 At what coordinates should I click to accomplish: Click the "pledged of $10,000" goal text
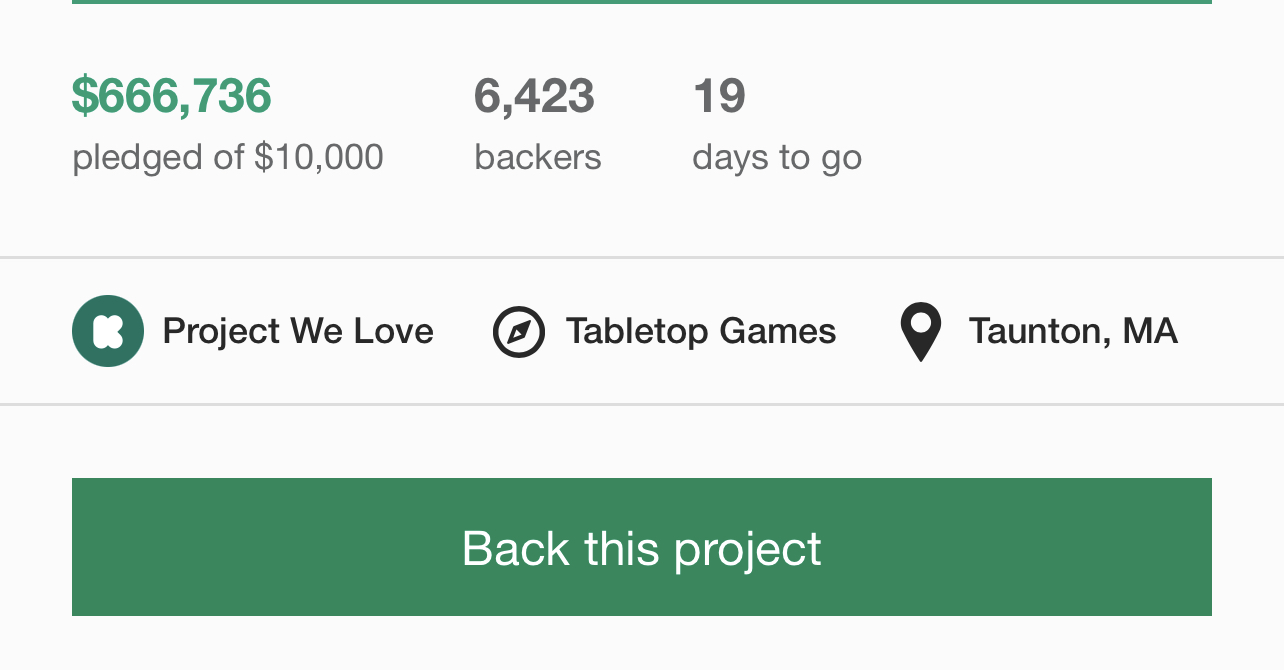coord(228,157)
